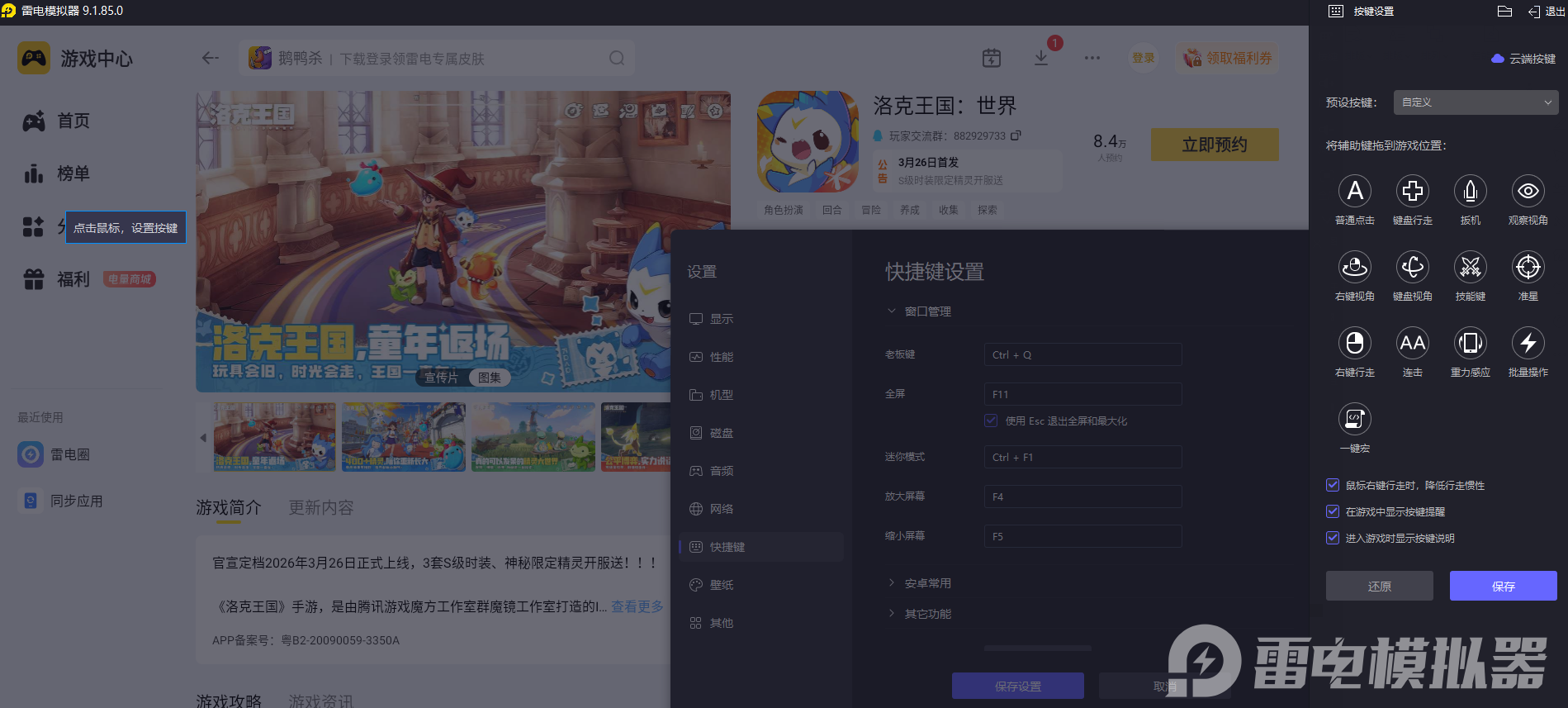
Task: Click the 迷你模式 Ctrl + F1 field
Action: tap(1082, 457)
